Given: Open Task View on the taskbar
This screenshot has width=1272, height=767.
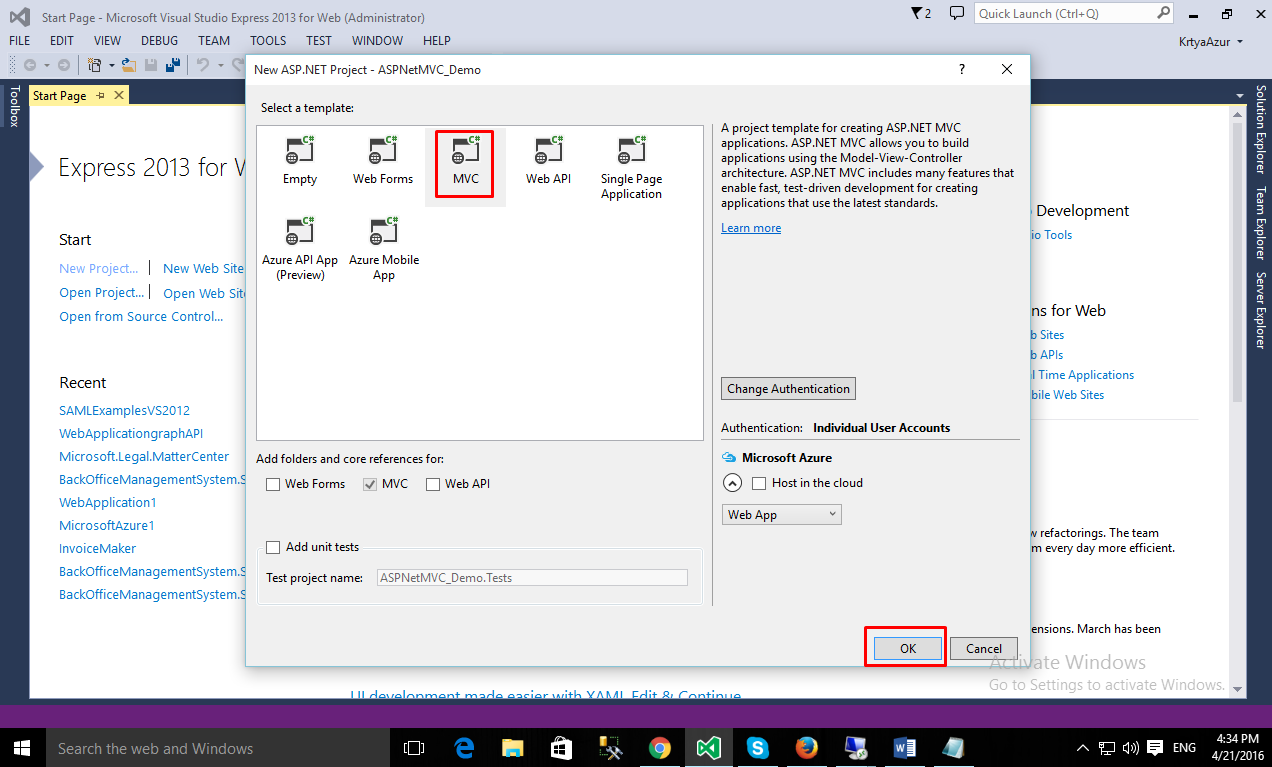Looking at the screenshot, I should pos(413,748).
